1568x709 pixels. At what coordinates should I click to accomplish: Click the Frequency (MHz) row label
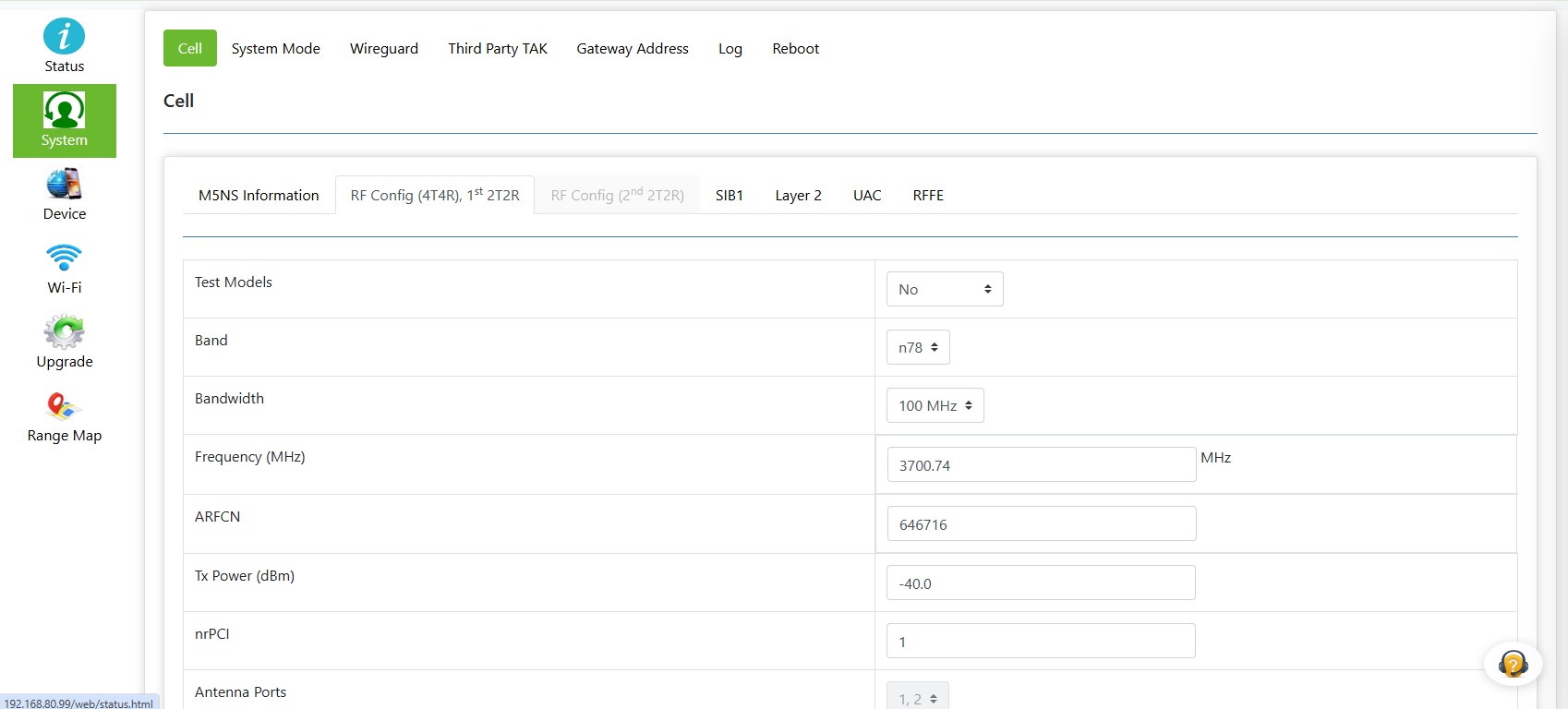coord(250,456)
